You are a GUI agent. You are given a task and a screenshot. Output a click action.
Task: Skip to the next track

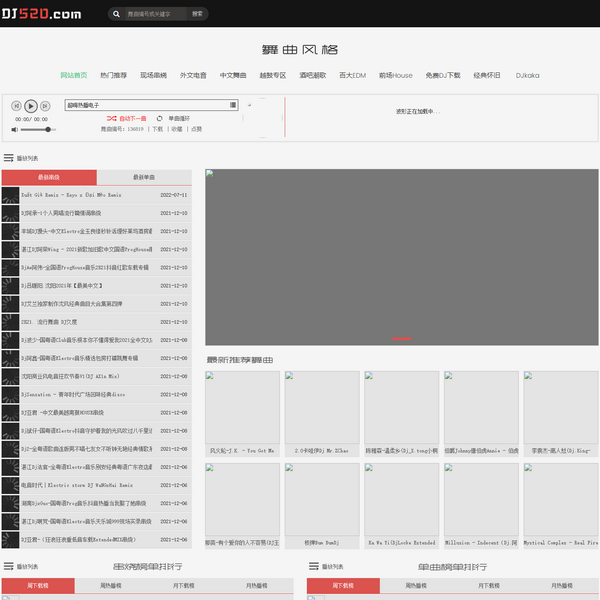[46, 106]
